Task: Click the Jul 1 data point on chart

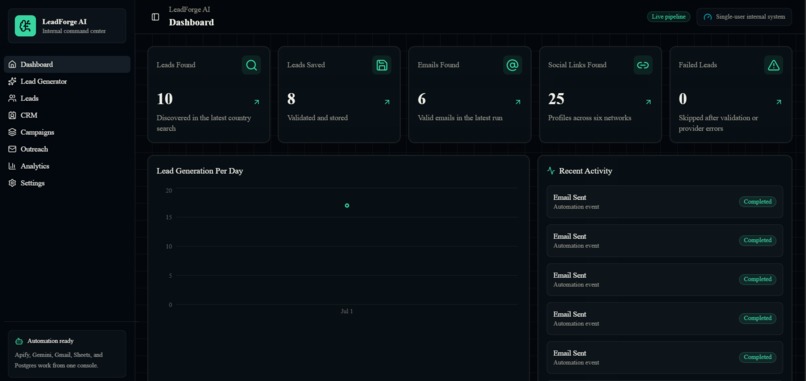Action: point(347,206)
